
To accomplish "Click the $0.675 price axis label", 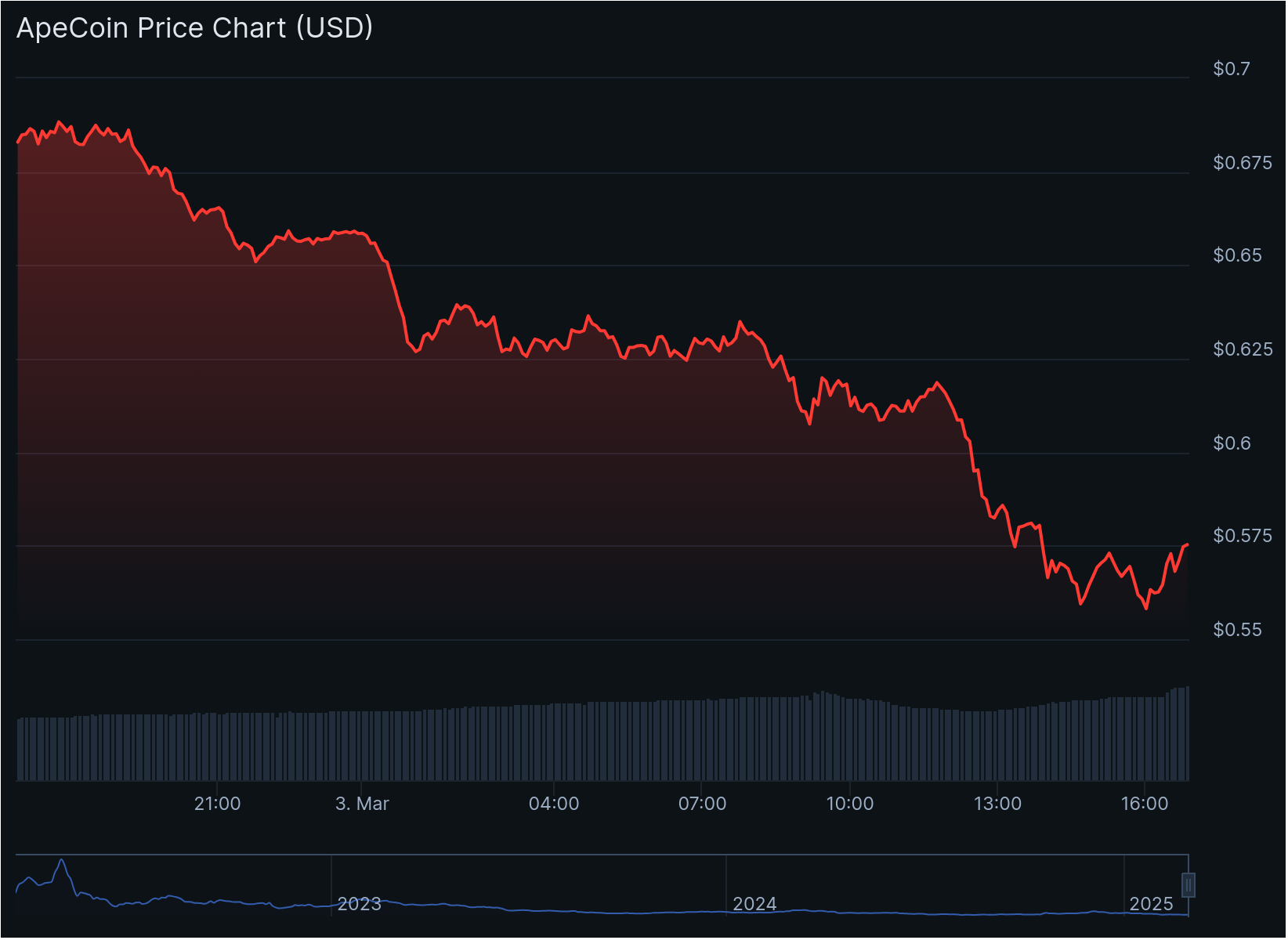I will point(1243,163).
